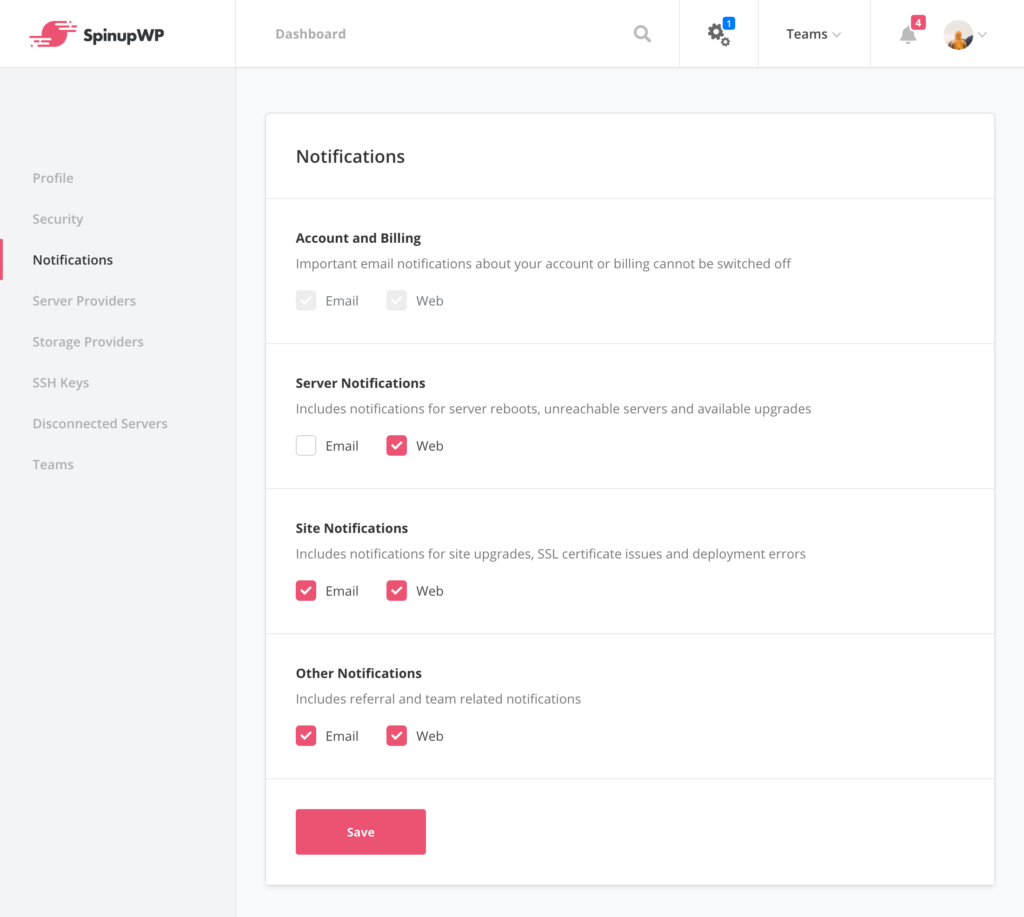The height and width of the screenshot is (917, 1024).
Task: Go to Dashboard in header
Action: coord(311,34)
